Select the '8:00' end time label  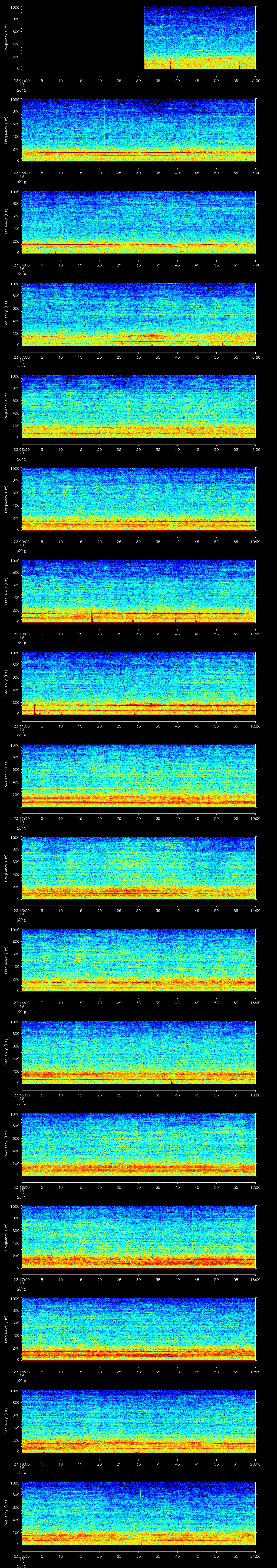[x=256, y=357]
